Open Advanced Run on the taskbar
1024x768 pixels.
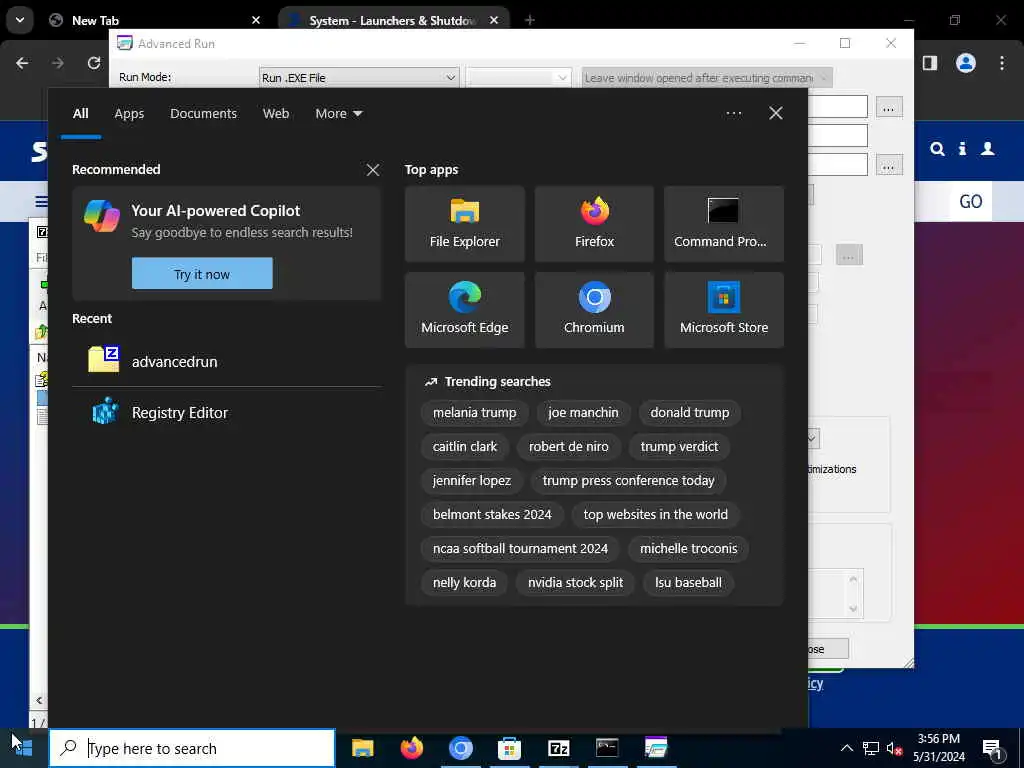pos(656,748)
